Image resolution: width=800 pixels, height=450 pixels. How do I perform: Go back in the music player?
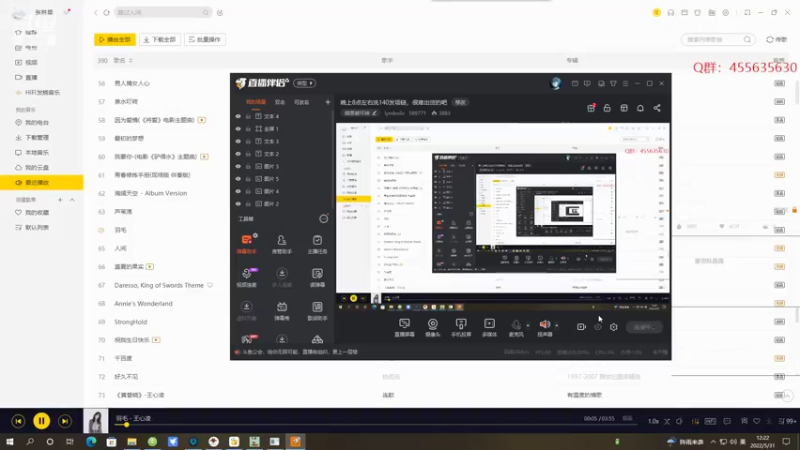point(95,13)
